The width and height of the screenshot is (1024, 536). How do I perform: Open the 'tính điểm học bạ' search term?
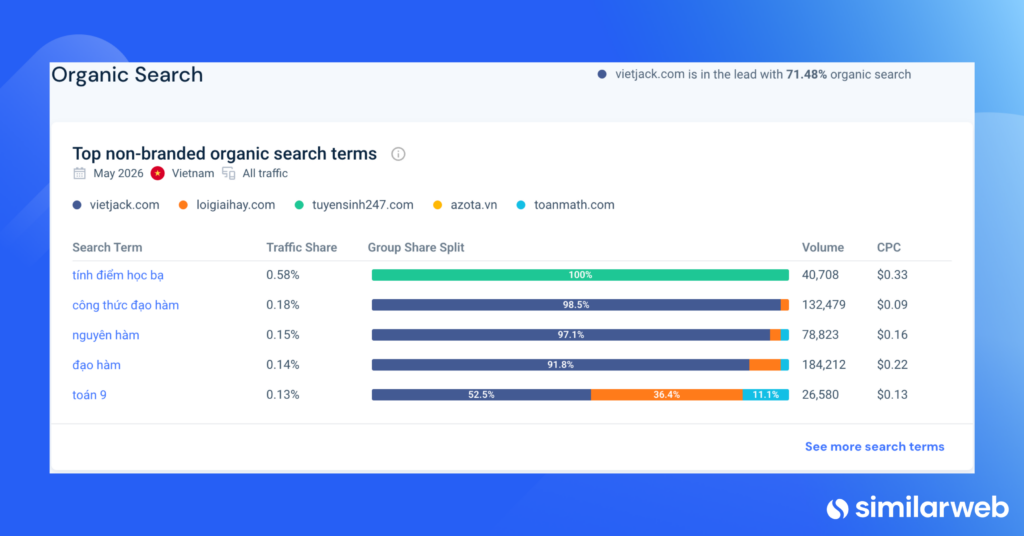tap(118, 276)
